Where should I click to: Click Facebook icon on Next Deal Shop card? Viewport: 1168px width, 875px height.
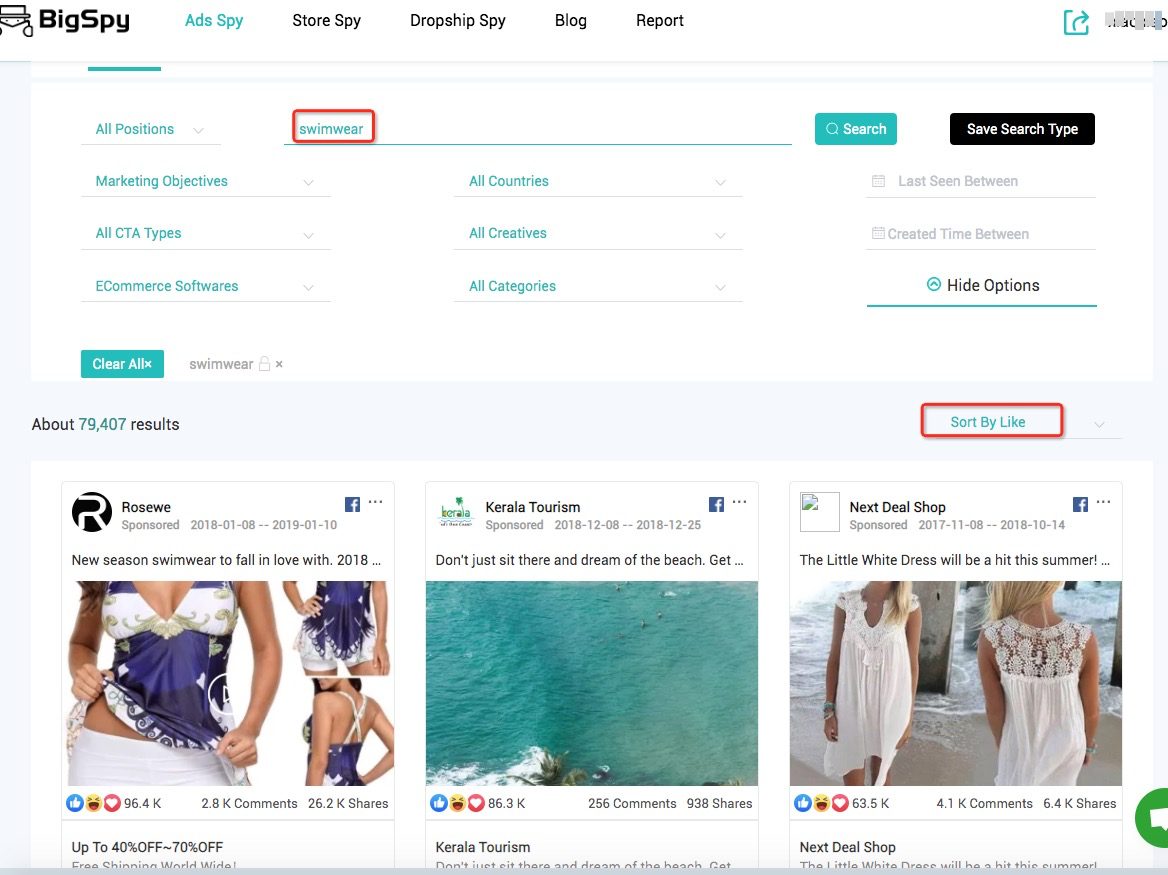[1080, 504]
